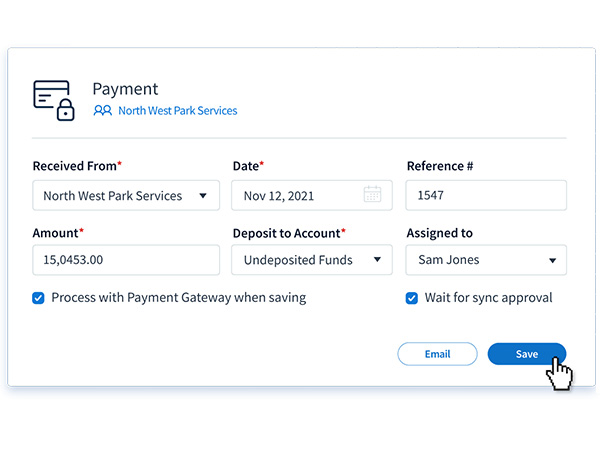The height and width of the screenshot is (450, 600).
Task: Expand the Deposit to Account arrow
Action: click(377, 260)
